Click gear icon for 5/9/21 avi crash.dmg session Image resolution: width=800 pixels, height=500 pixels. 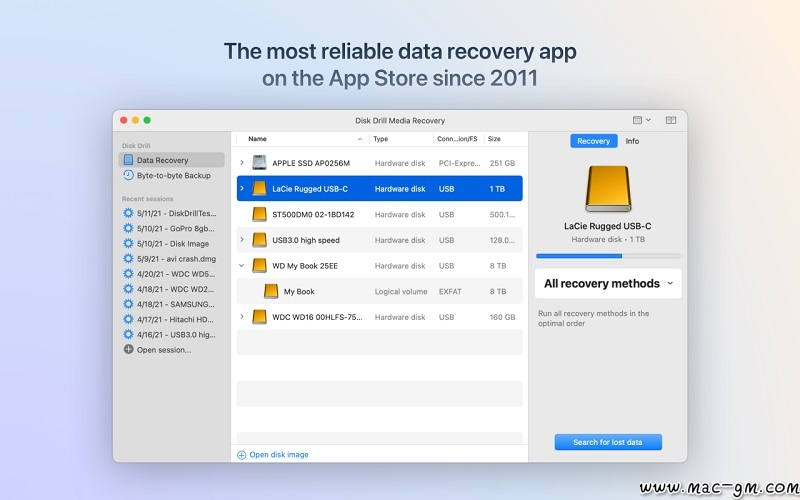(x=128, y=259)
